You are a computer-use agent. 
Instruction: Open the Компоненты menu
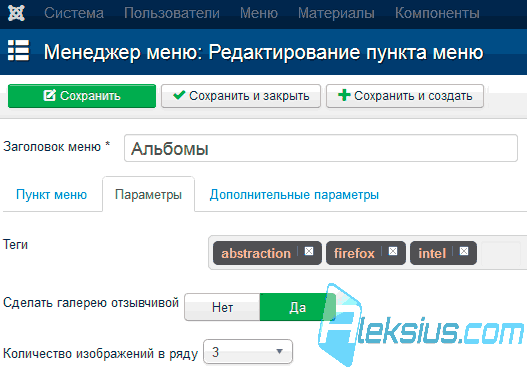pos(437,13)
